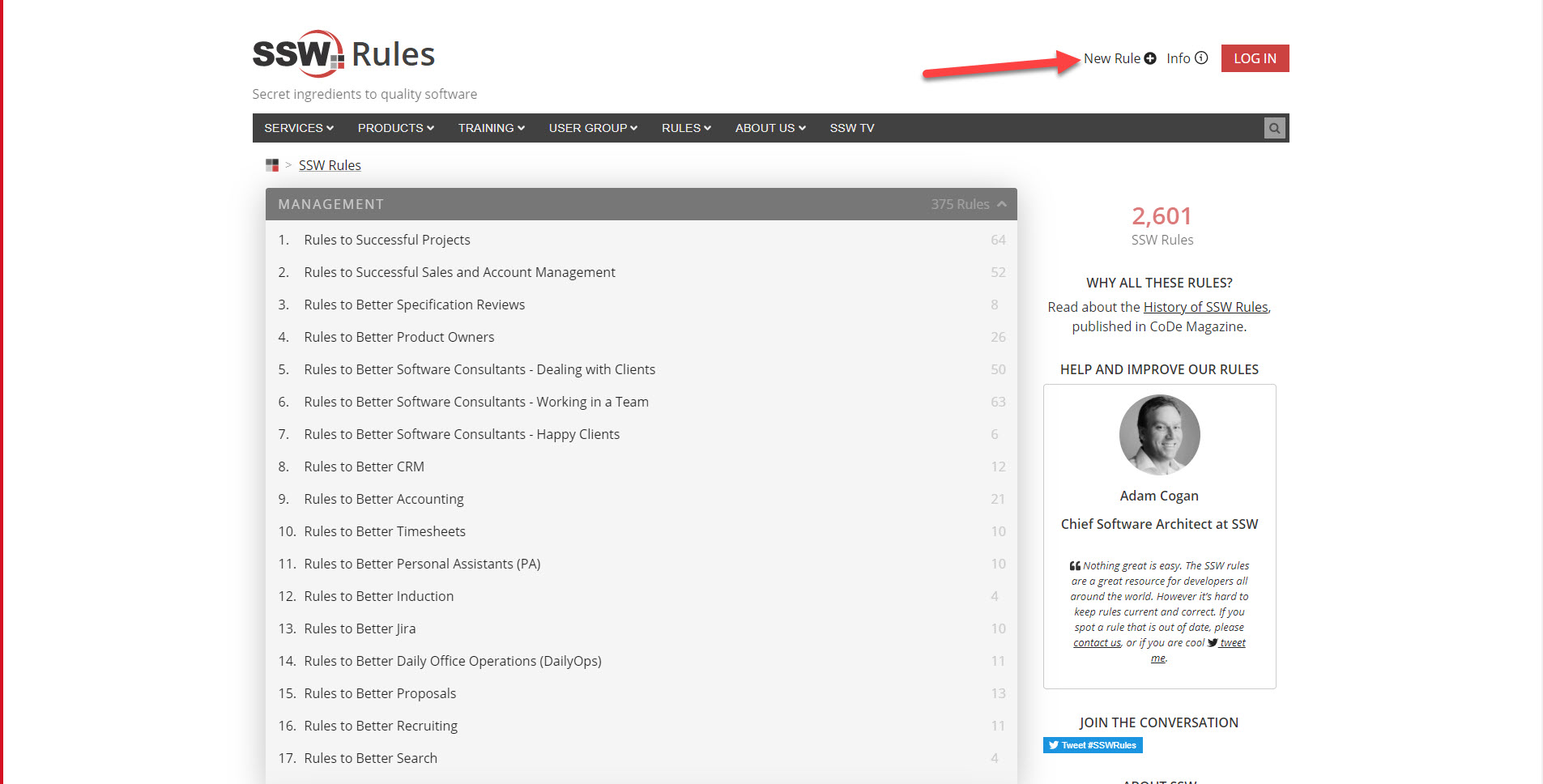Click the MANAGEMENT section header
Viewport: 1543px width, 784px height.
641,204
